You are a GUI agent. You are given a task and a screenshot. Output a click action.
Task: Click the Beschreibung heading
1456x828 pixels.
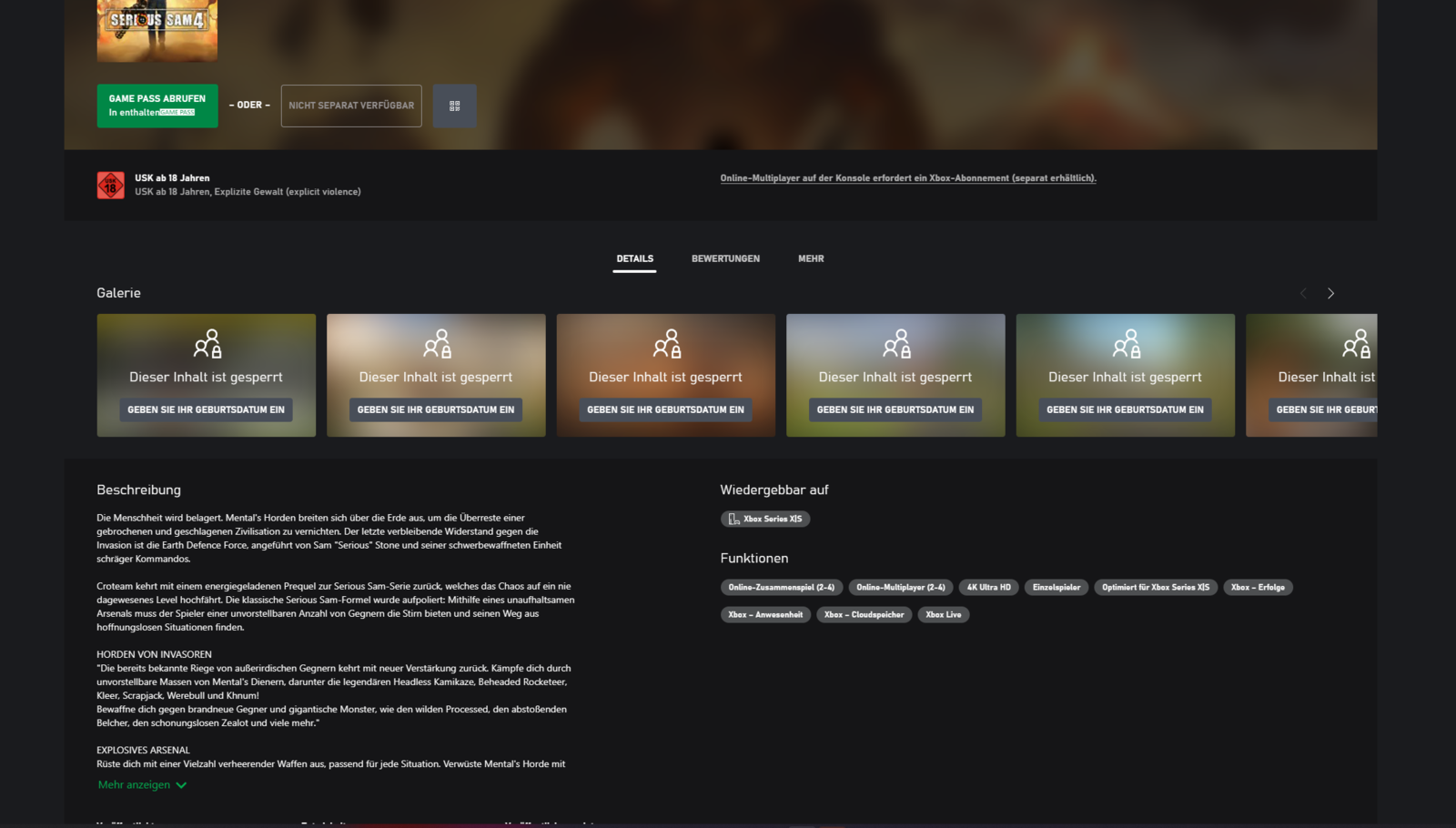tap(138, 490)
